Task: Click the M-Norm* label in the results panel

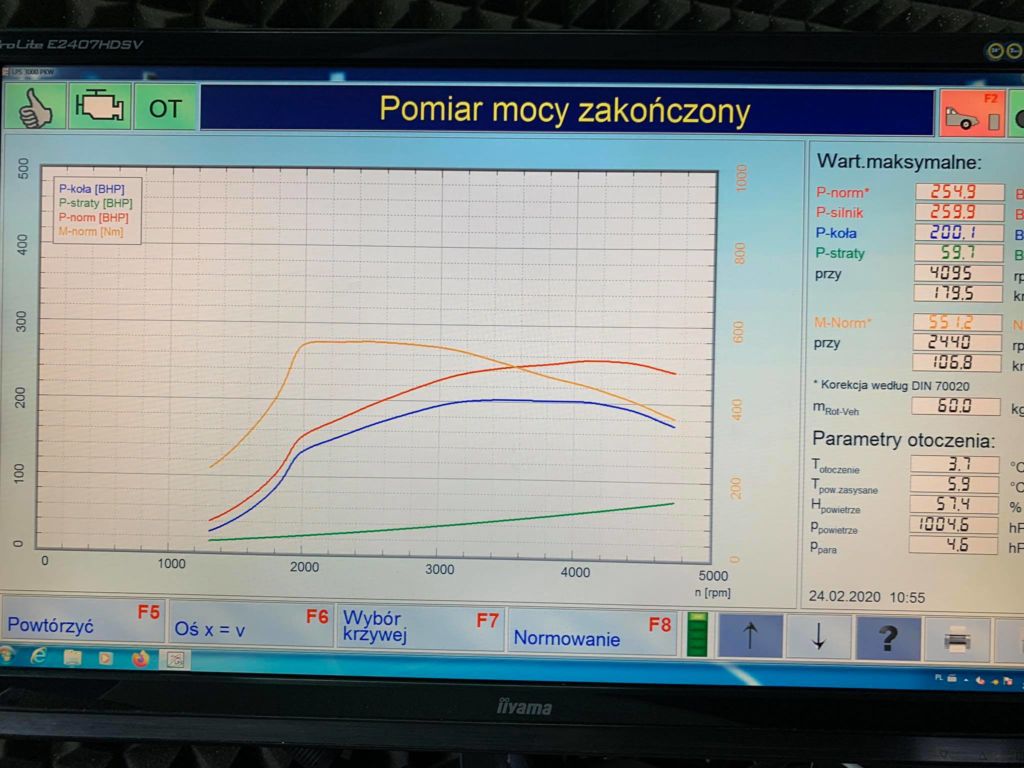Action: click(842, 323)
